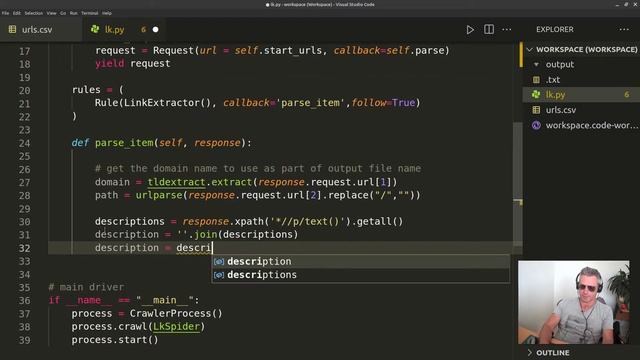Click variable icon beside descriptions suggestion
The width and height of the screenshot is (640, 360).
[219, 275]
